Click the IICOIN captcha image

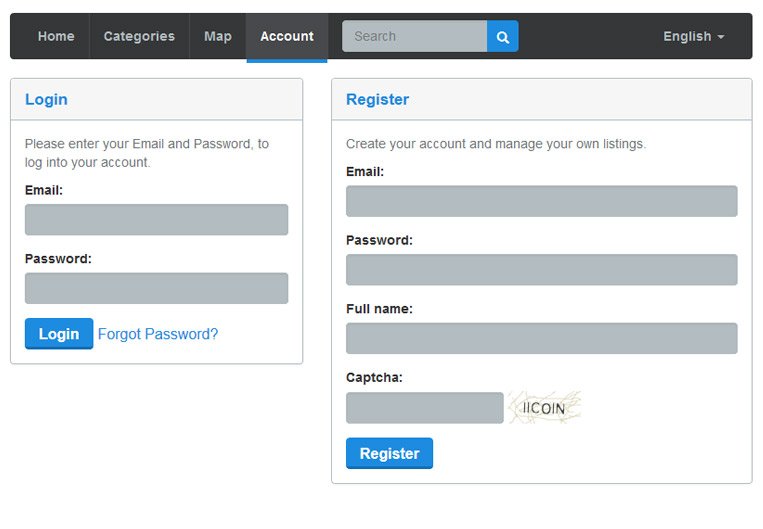[545, 408]
